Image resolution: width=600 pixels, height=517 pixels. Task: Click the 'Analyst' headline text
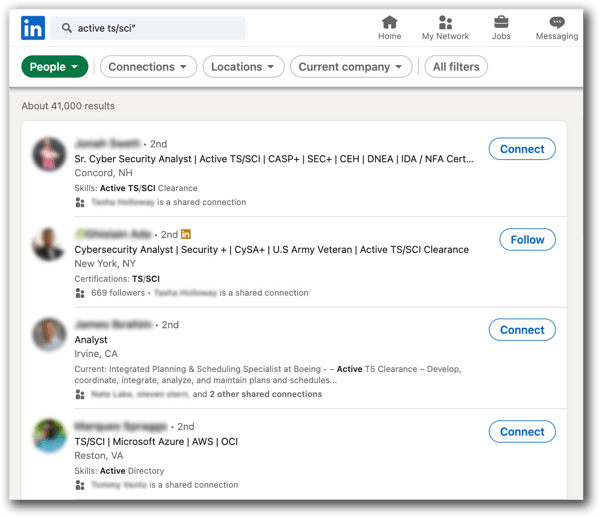click(91, 340)
